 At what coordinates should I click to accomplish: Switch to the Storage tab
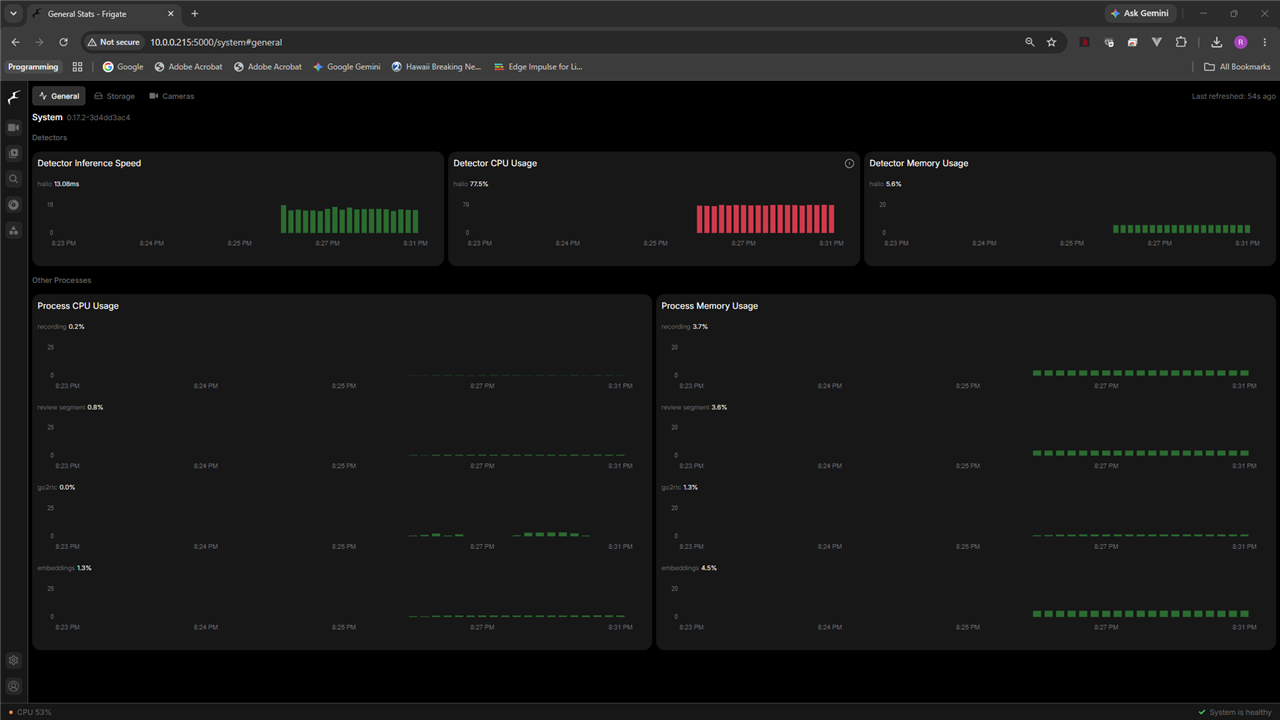point(114,96)
